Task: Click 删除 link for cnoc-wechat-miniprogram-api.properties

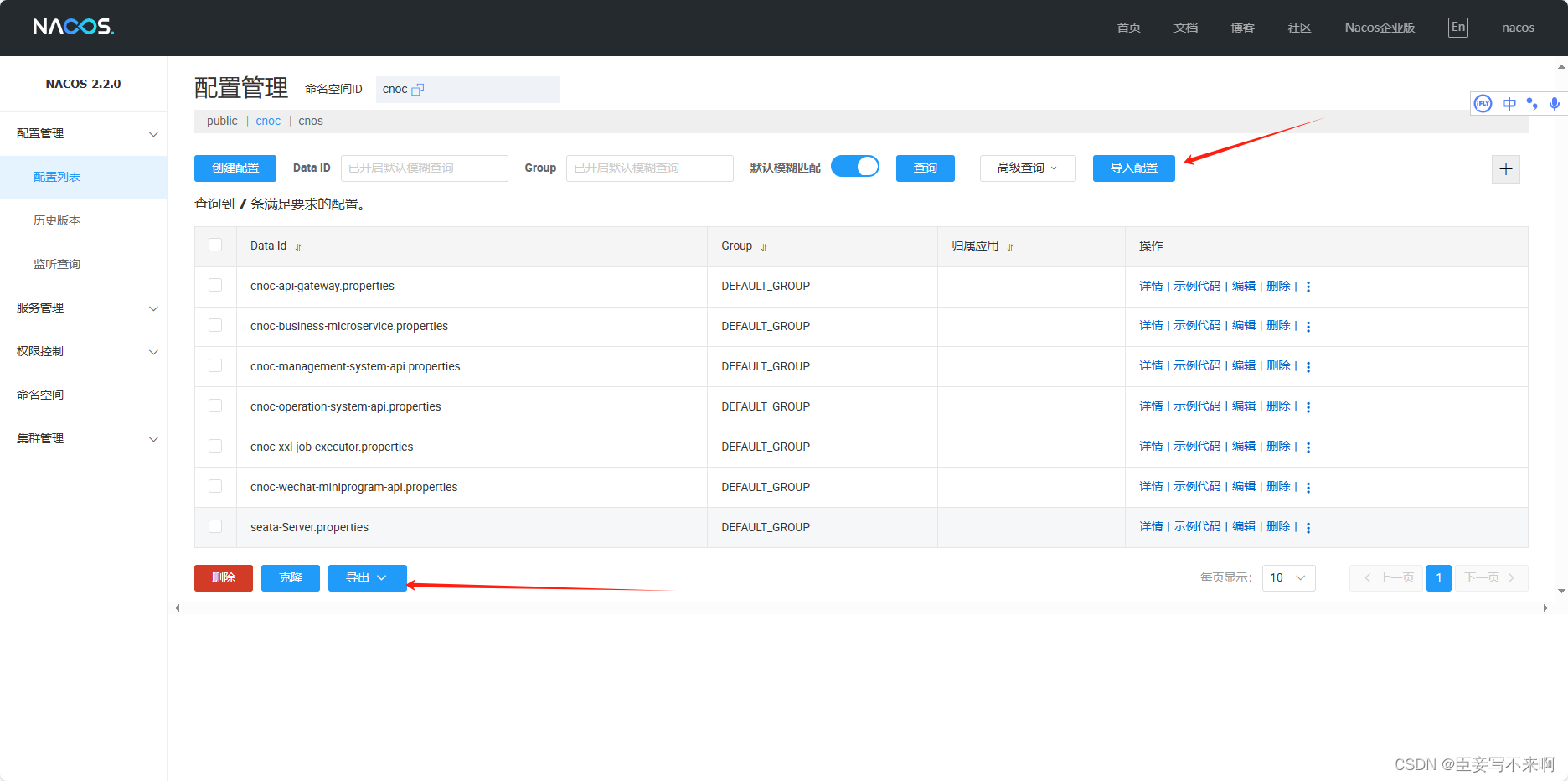Action: click(1278, 486)
